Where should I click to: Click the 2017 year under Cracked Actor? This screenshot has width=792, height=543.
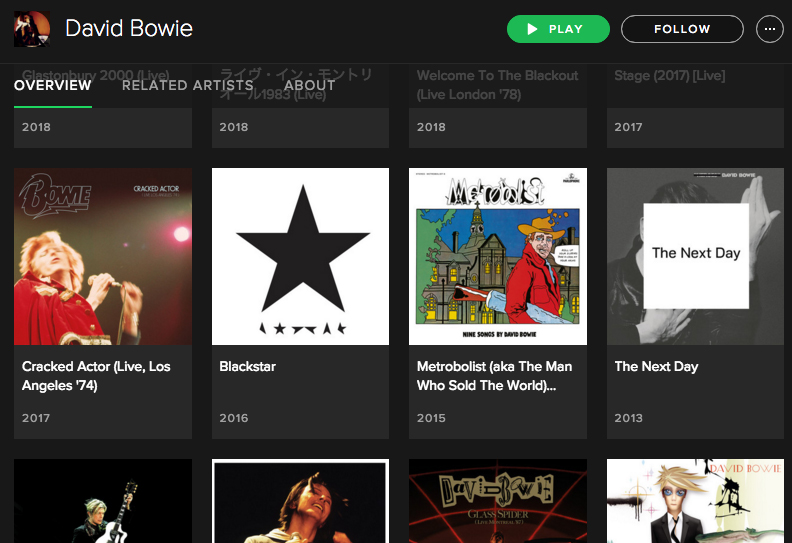(x=36, y=418)
